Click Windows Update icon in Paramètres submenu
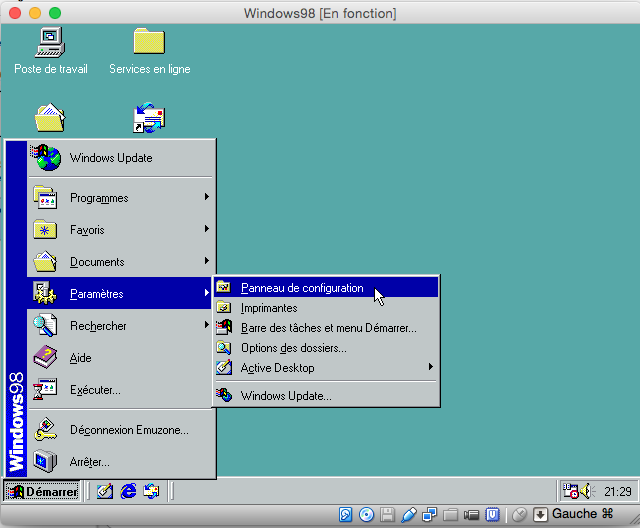The width and height of the screenshot is (640, 528). click(224, 395)
